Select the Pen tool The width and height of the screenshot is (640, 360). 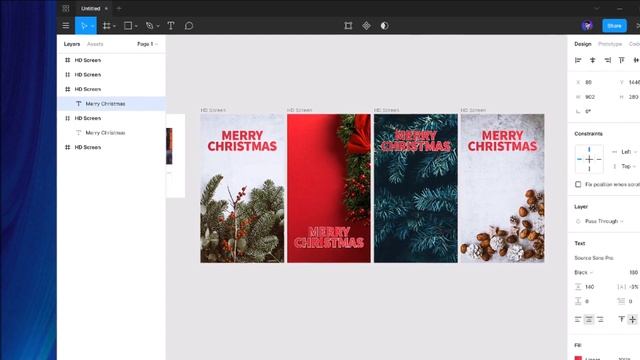pyautogui.click(x=149, y=26)
